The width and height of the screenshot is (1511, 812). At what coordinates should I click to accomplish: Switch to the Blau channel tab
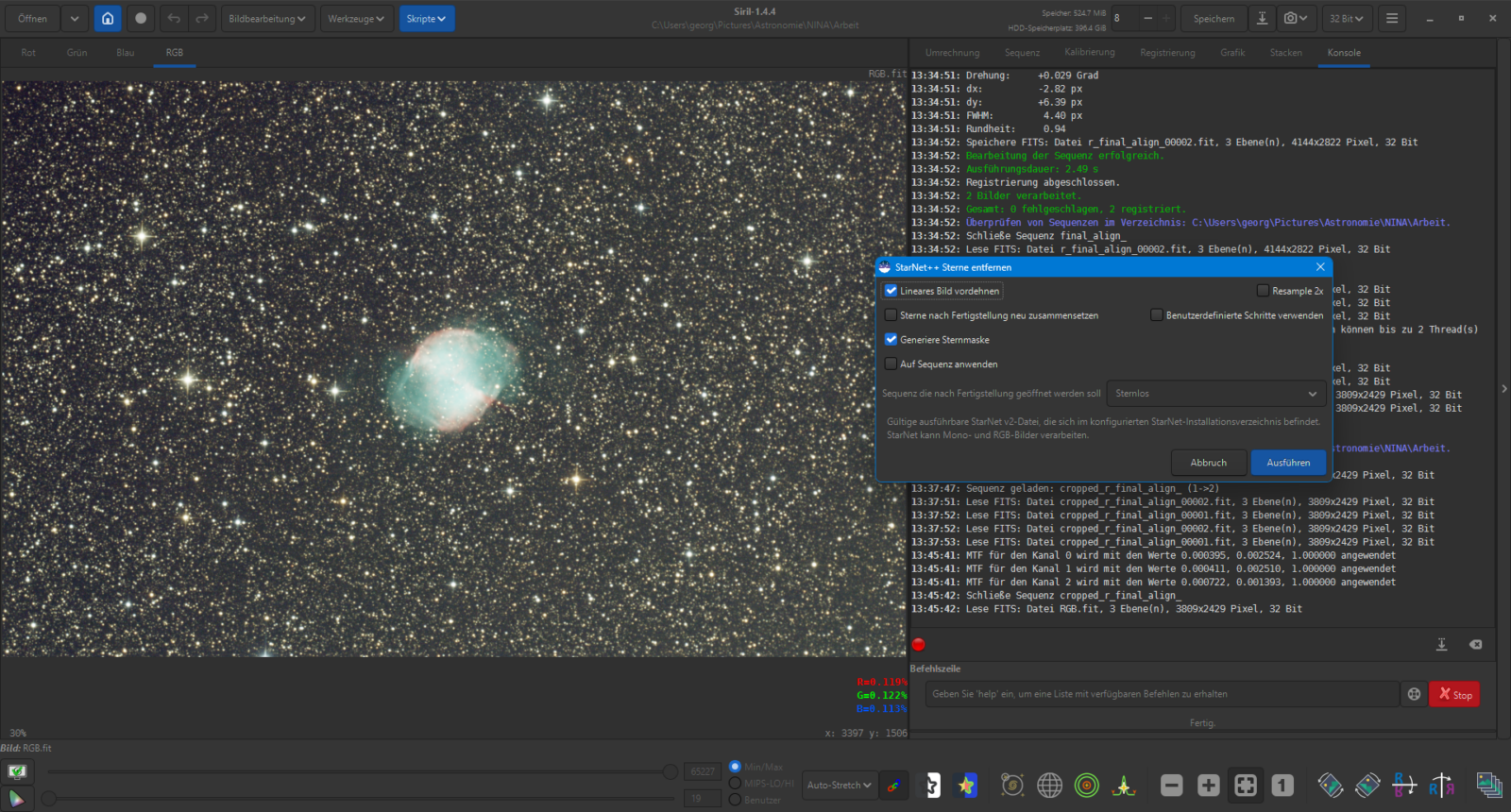point(125,53)
